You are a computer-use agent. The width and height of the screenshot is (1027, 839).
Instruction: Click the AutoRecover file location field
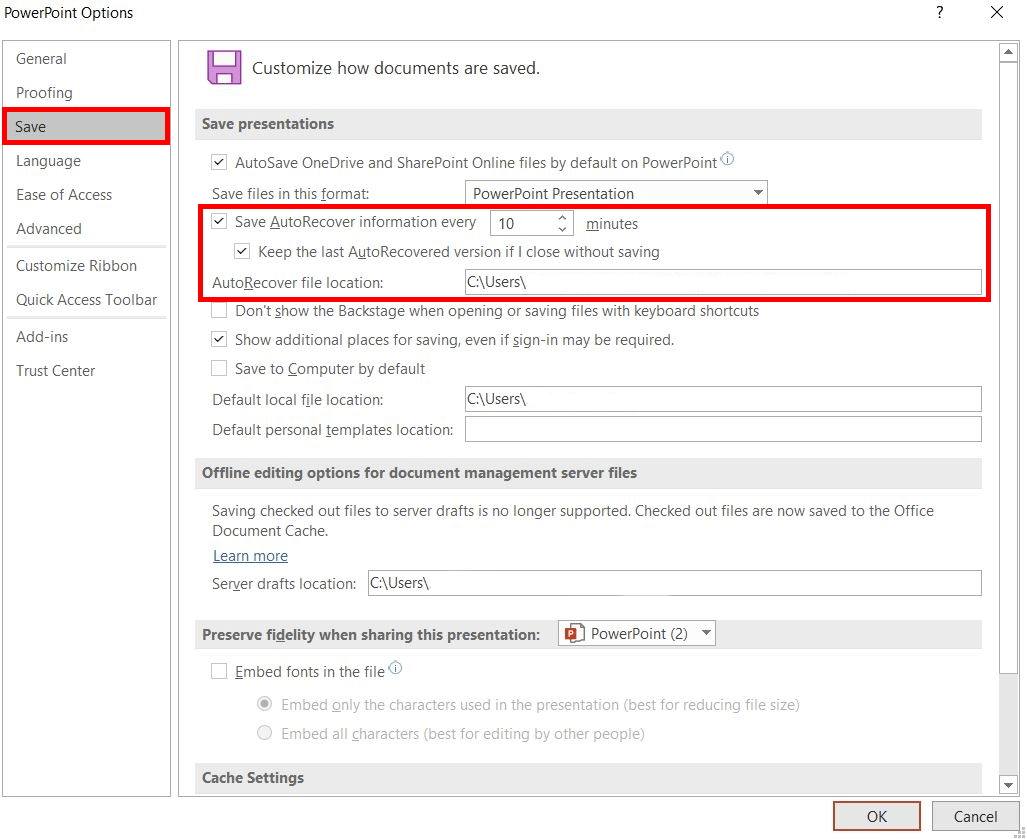[x=723, y=282]
